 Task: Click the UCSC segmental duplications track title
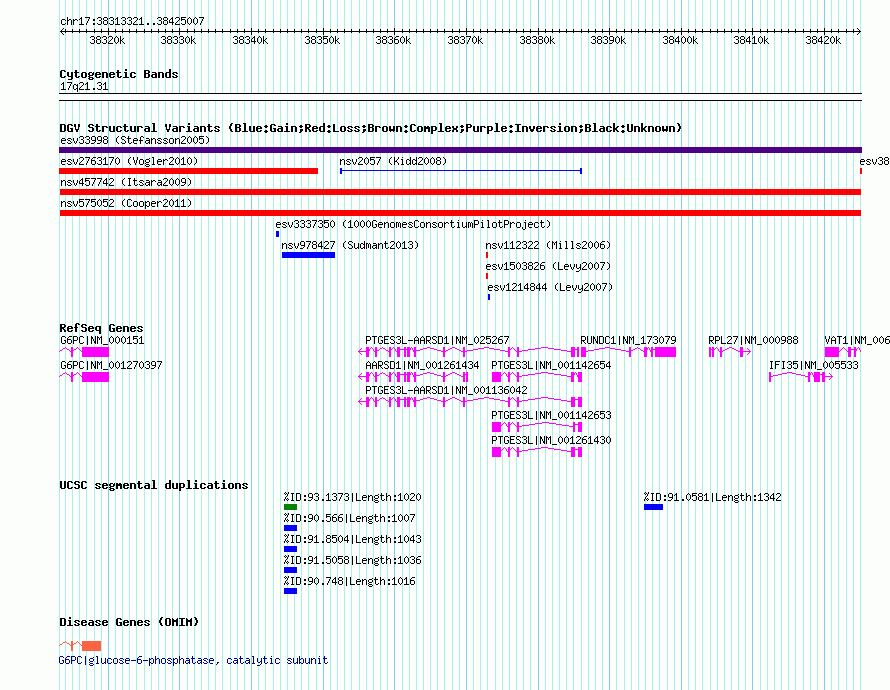pos(154,485)
